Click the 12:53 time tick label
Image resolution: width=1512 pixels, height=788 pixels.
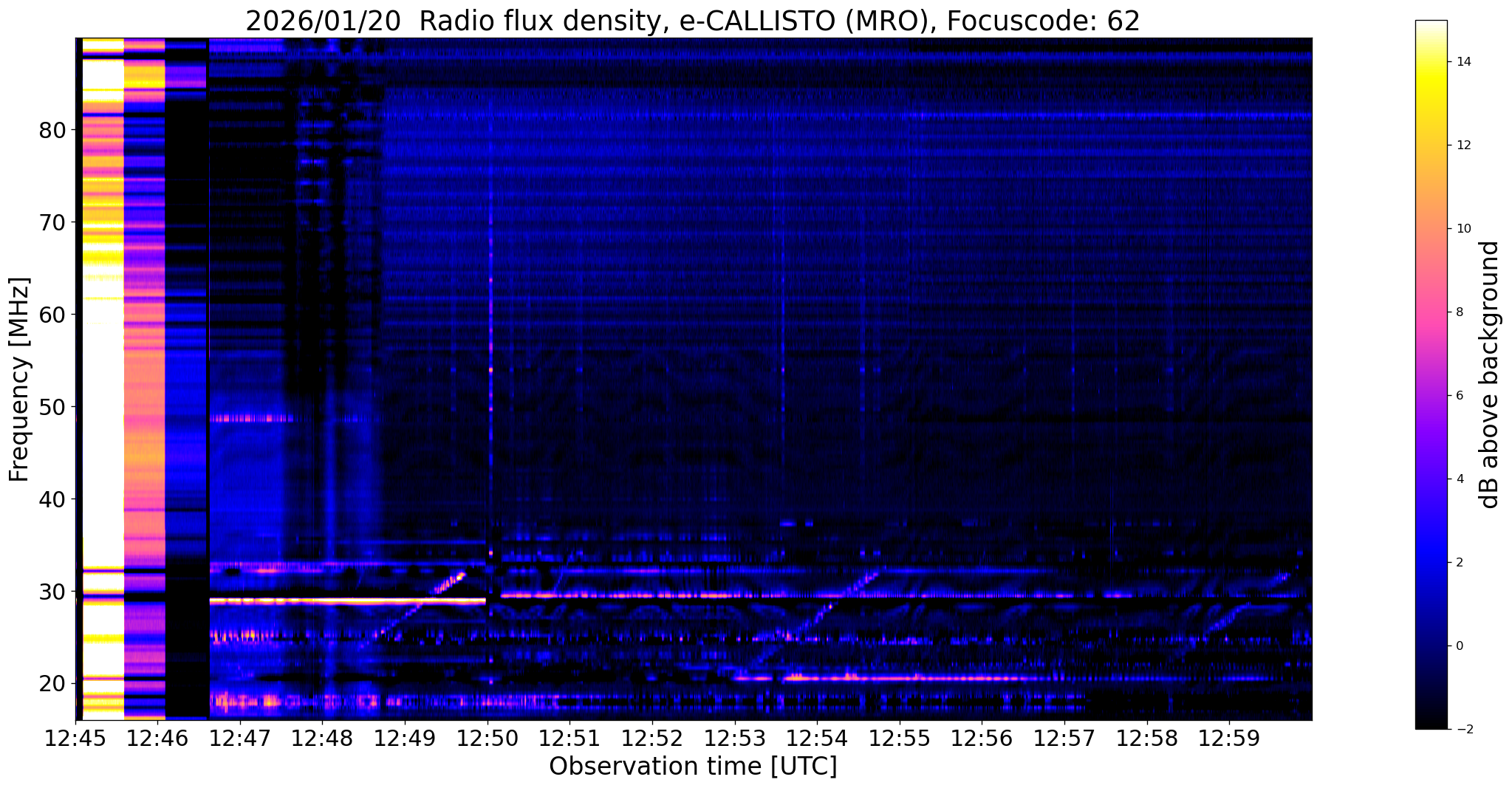coord(735,738)
